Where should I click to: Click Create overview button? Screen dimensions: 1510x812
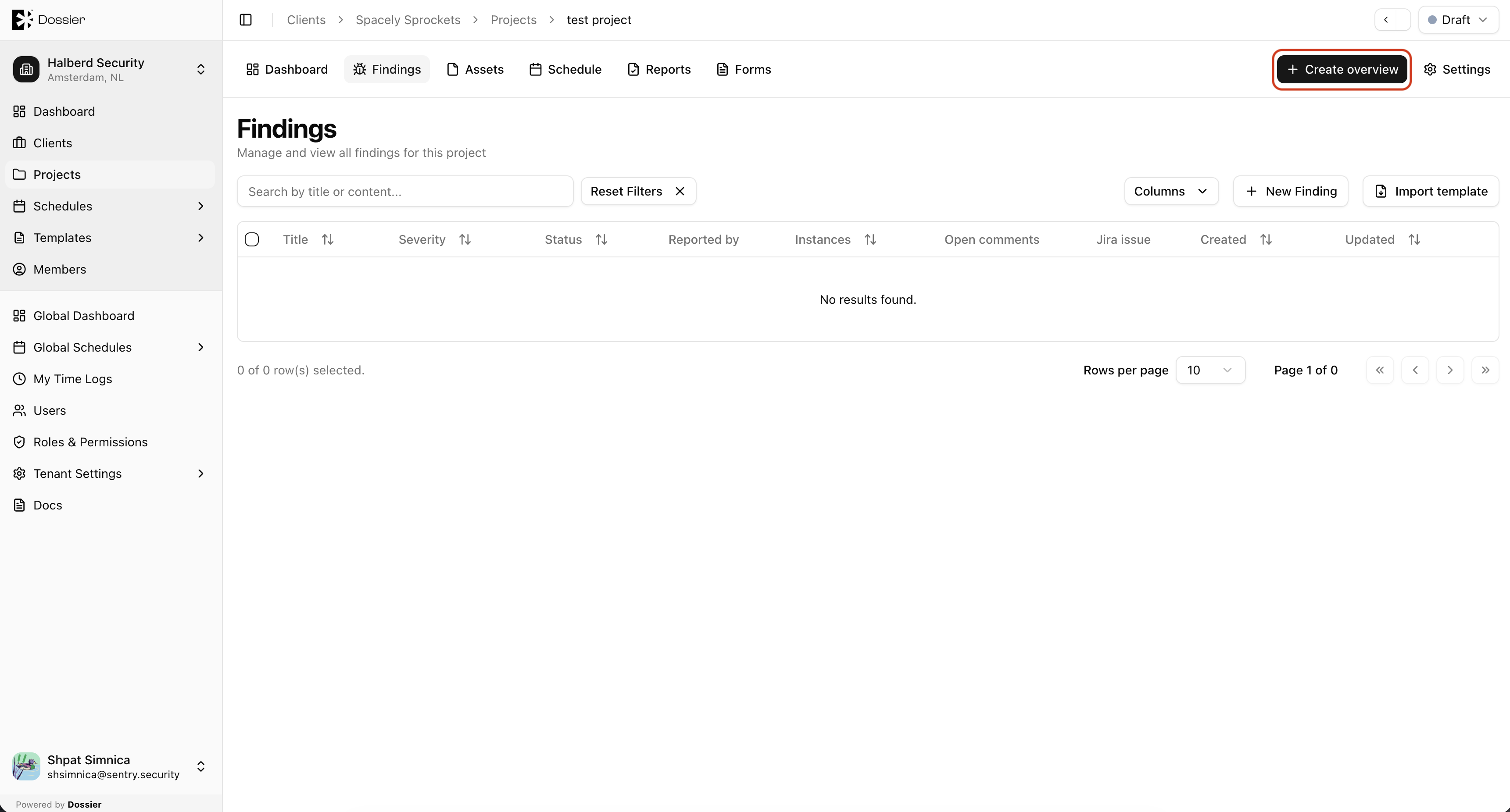1342,69
